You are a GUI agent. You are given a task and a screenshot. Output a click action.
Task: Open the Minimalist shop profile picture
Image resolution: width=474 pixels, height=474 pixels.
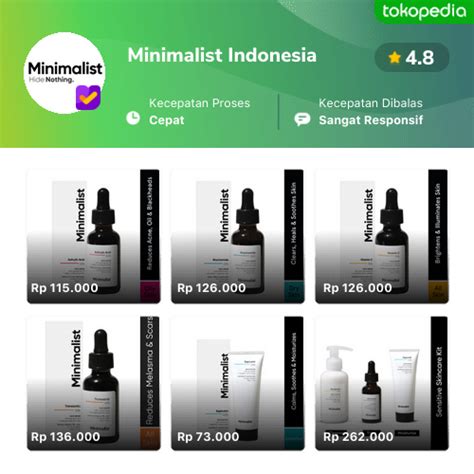point(65,73)
